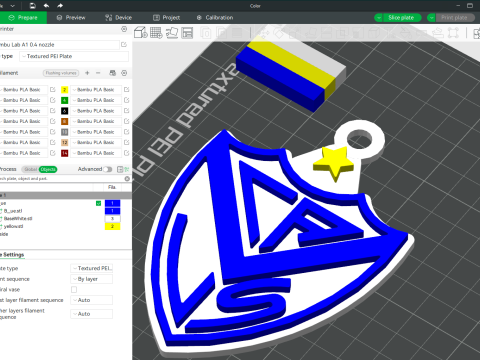Screen dimensions: 480x360
Task: Click the dark red filament 14 swatch
Action: point(64,153)
